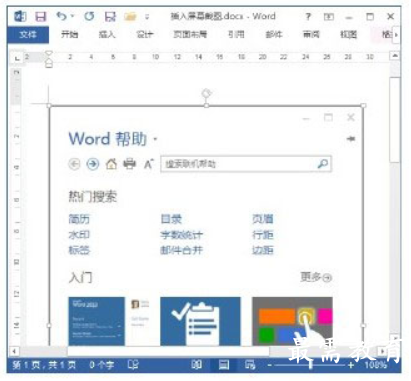Click the Back arrow in Word help
Viewport: 411px width, 381px height.
click(x=74, y=164)
